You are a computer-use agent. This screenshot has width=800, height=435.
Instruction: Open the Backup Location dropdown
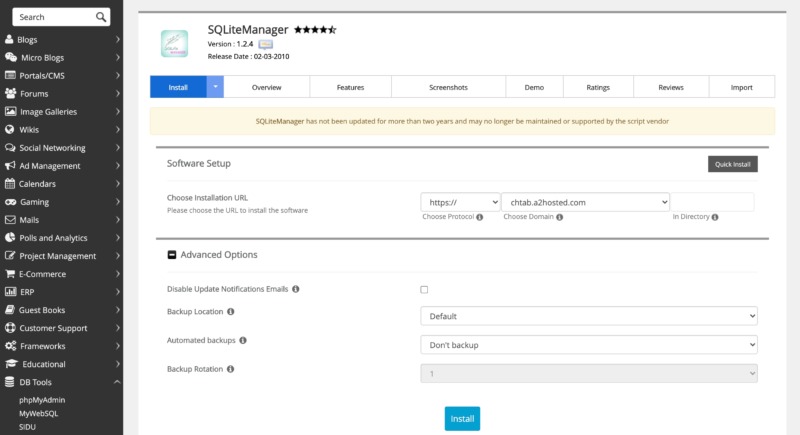click(x=588, y=316)
